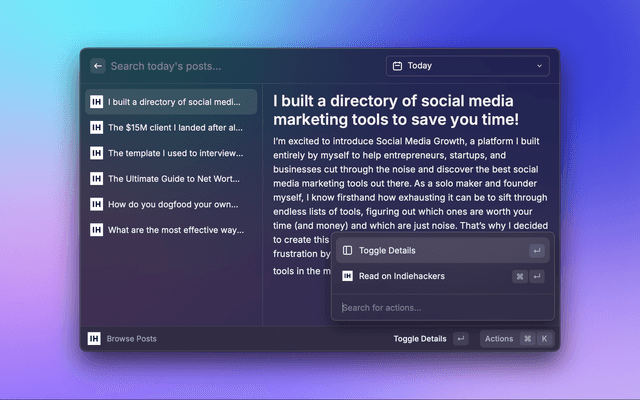This screenshot has width=640, height=400.
Task: Click the calendar icon beside Today
Action: coord(397,66)
